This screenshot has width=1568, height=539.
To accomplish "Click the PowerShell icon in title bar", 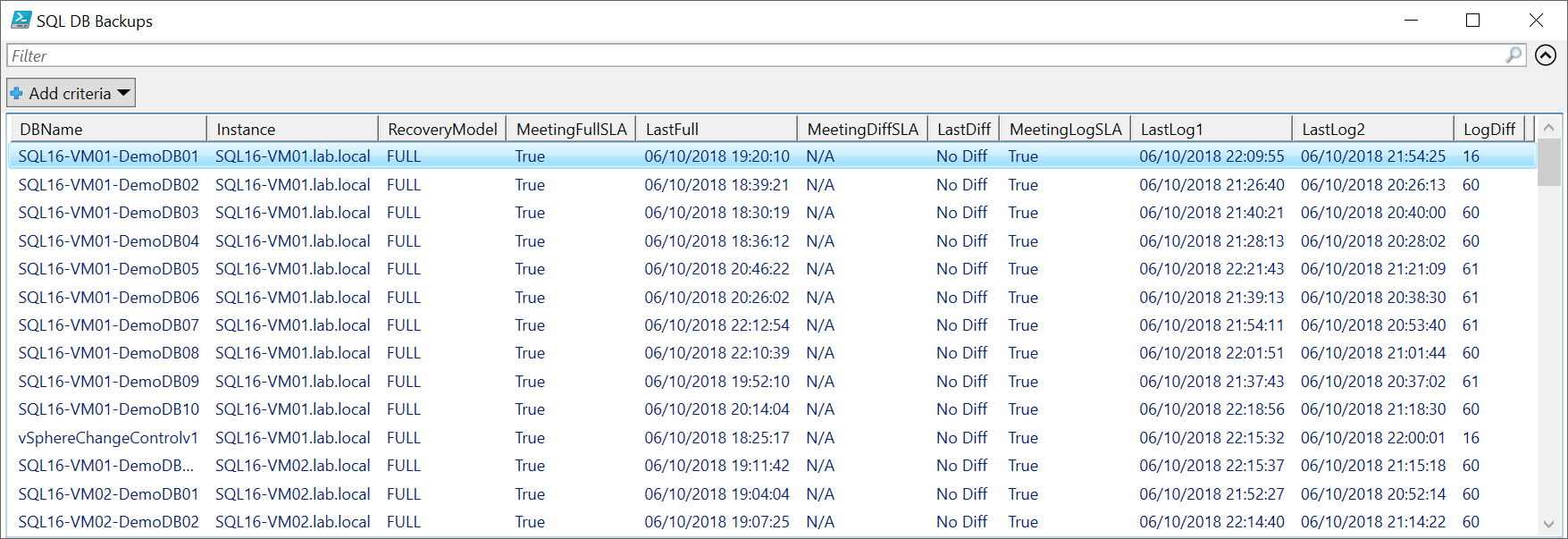I will [21, 20].
